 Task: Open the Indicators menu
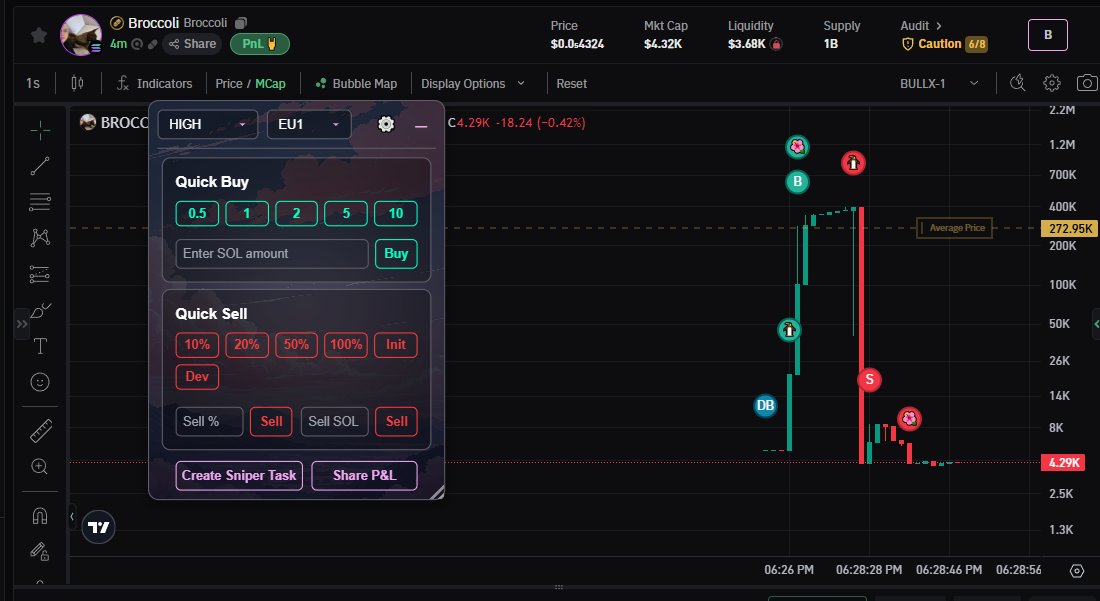pyautogui.click(x=154, y=83)
